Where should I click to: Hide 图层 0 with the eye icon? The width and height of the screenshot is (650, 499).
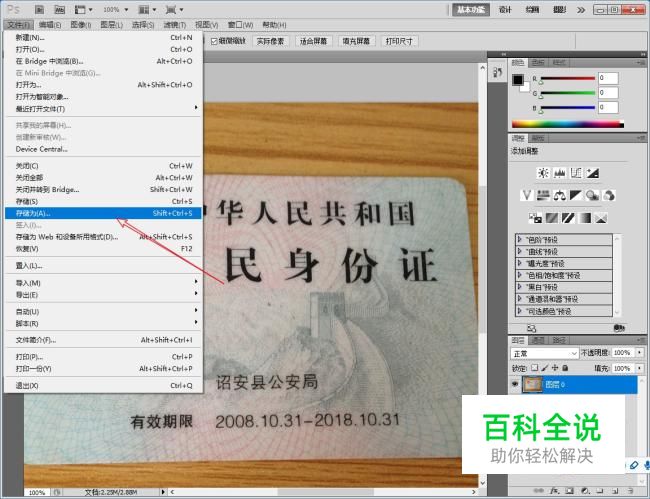tap(515, 384)
